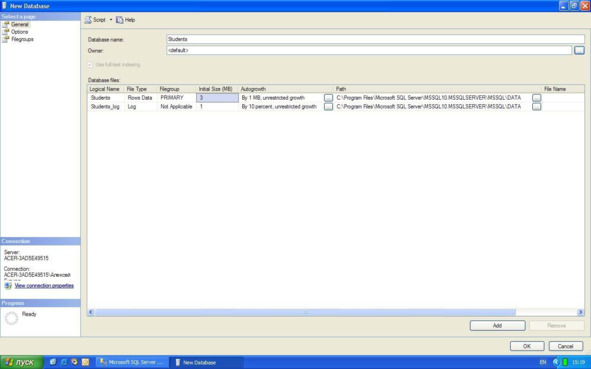Click the Script toolbar icon
This screenshot has width=591, height=369.
(x=88, y=20)
